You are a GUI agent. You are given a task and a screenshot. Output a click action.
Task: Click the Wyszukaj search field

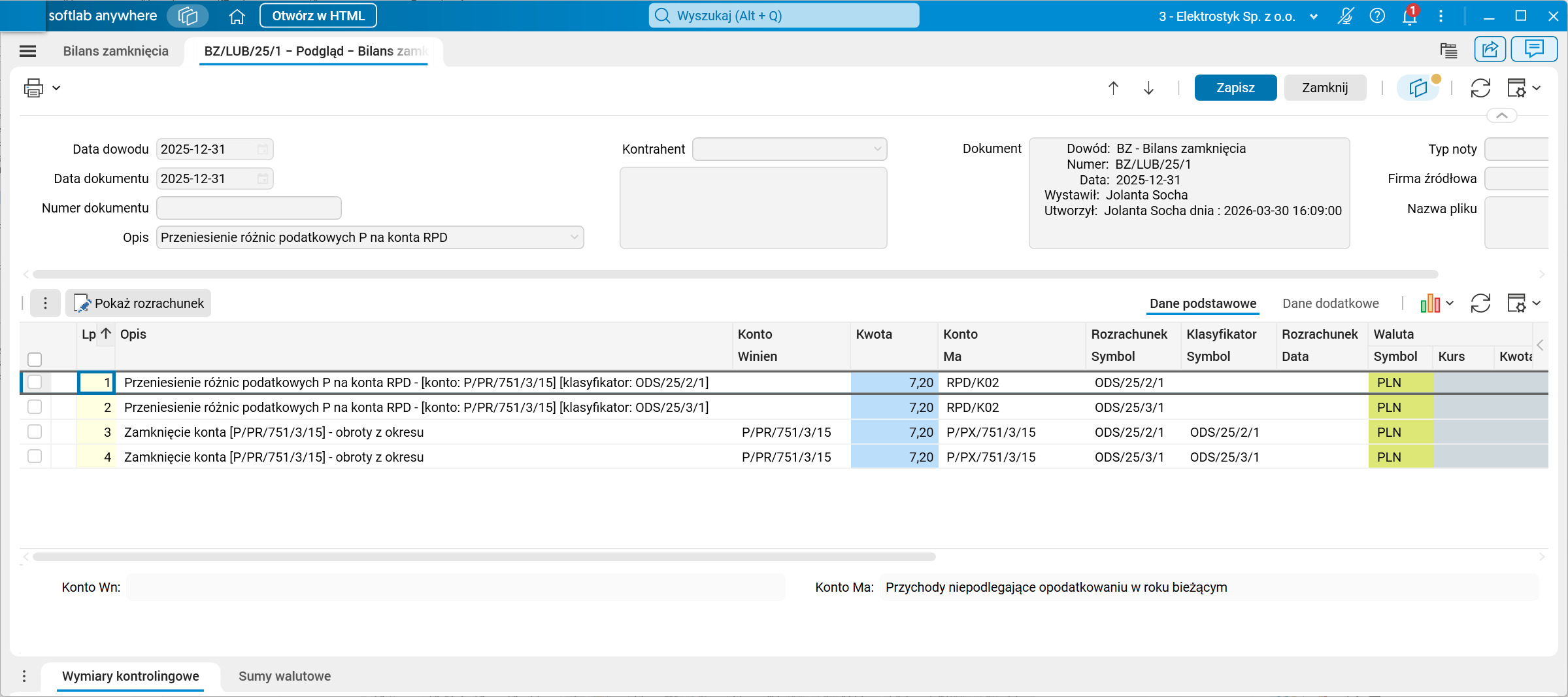(784, 16)
